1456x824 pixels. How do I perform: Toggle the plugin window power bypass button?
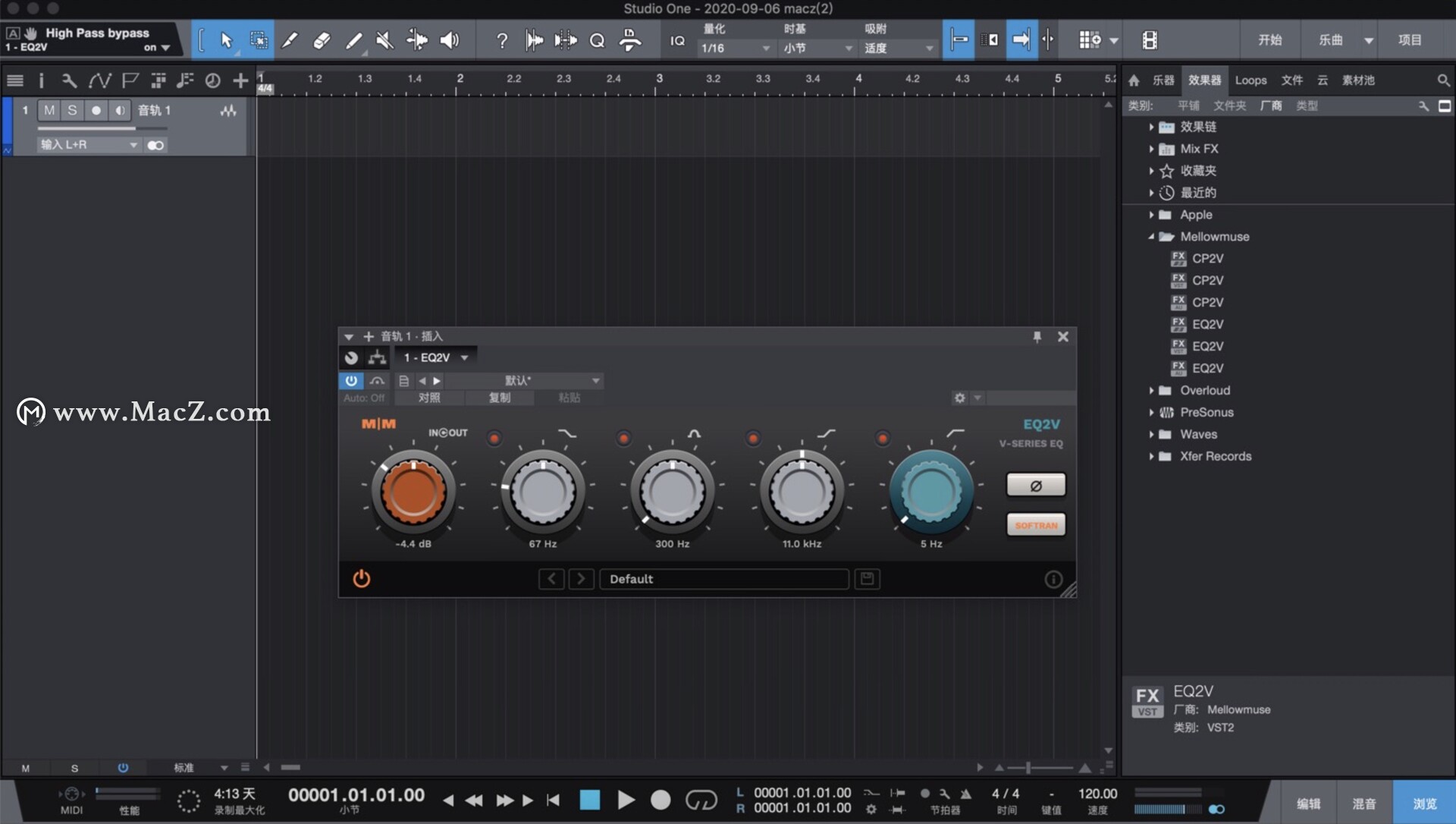[351, 380]
